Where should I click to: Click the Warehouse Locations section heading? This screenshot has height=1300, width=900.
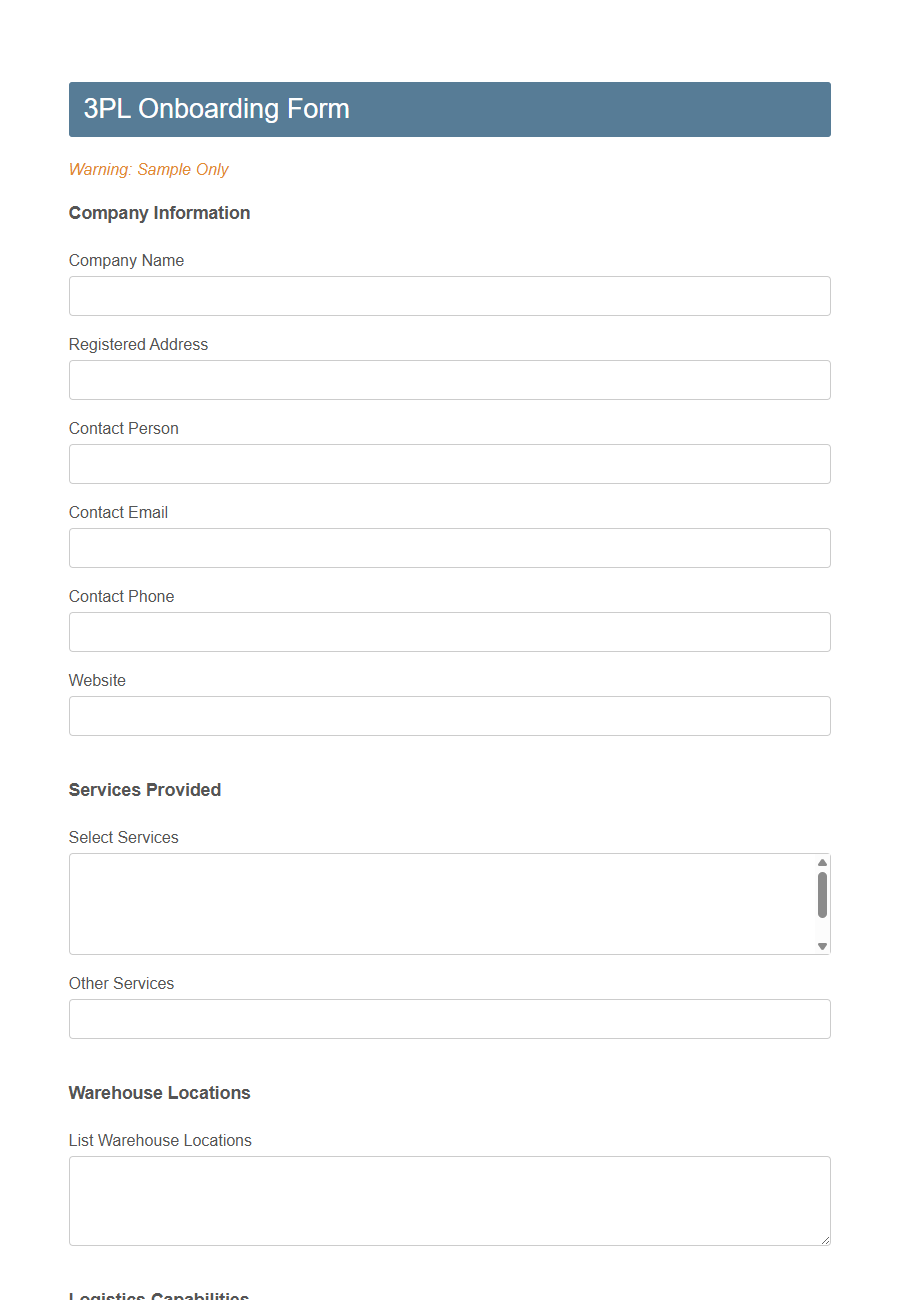[159, 1093]
